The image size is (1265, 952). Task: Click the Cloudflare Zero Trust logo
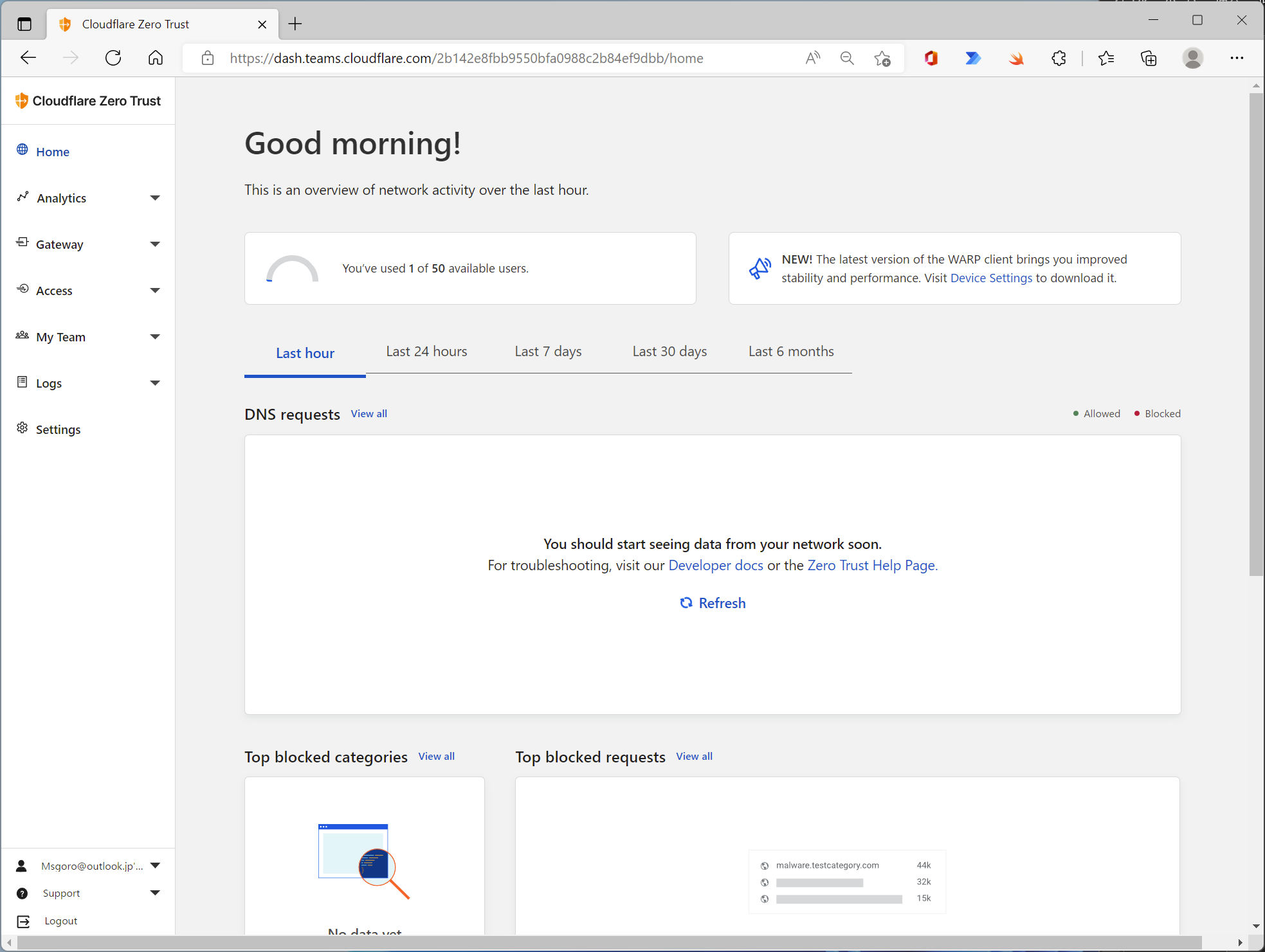[87, 101]
